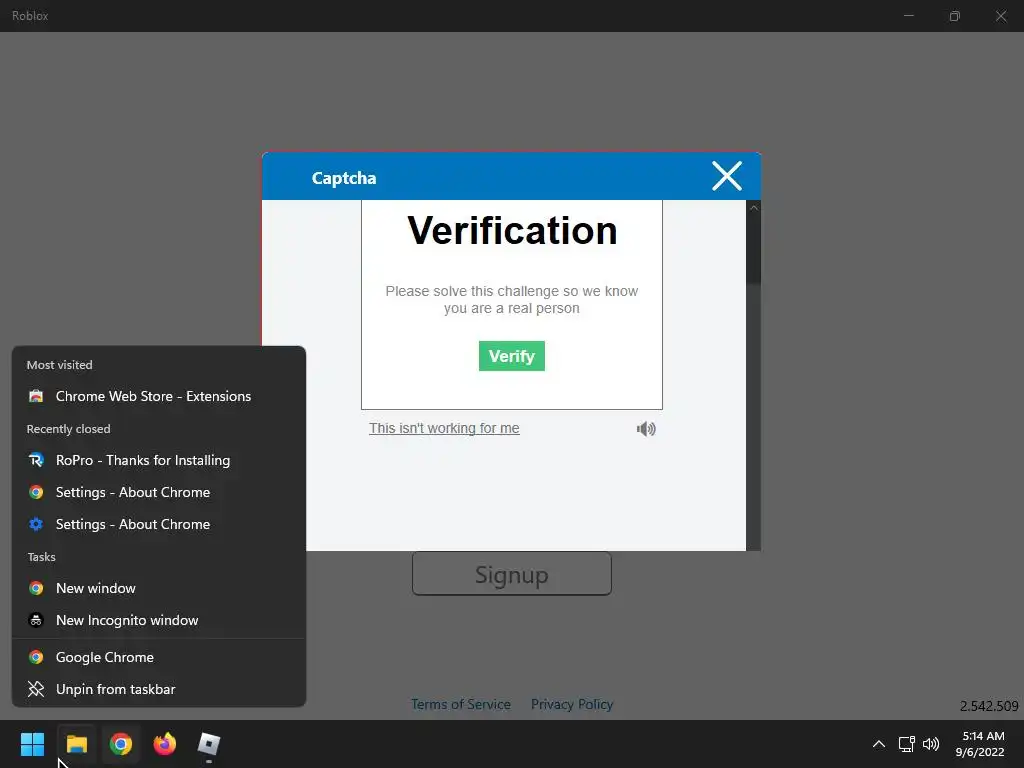Show hidden tray icons chevron
This screenshot has height=768, width=1024.
[879, 744]
